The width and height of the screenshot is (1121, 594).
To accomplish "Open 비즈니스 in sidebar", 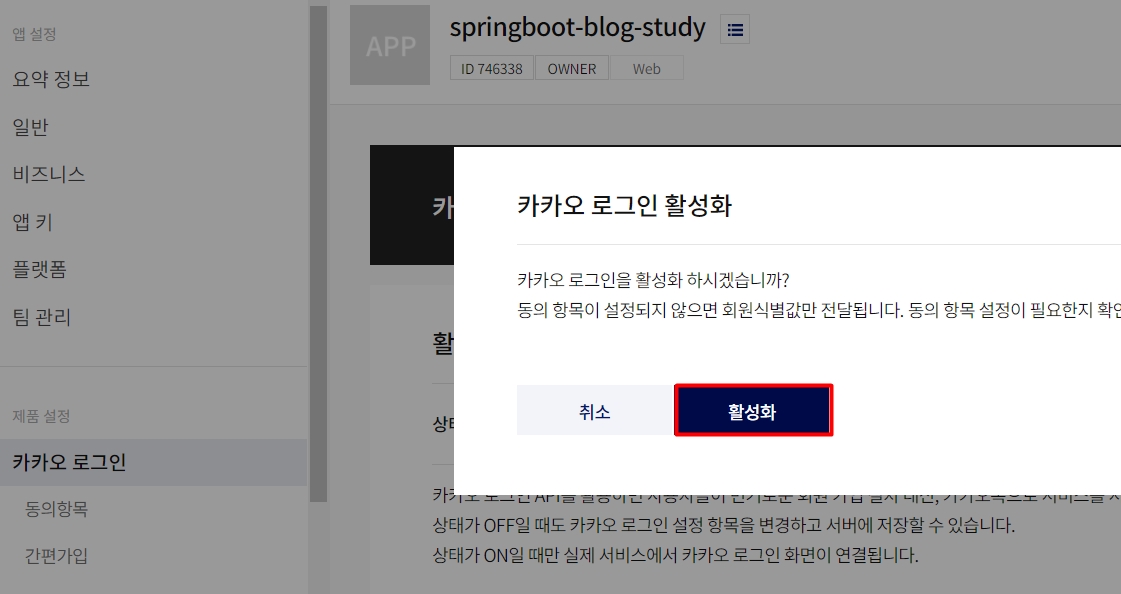I will pos(49,174).
